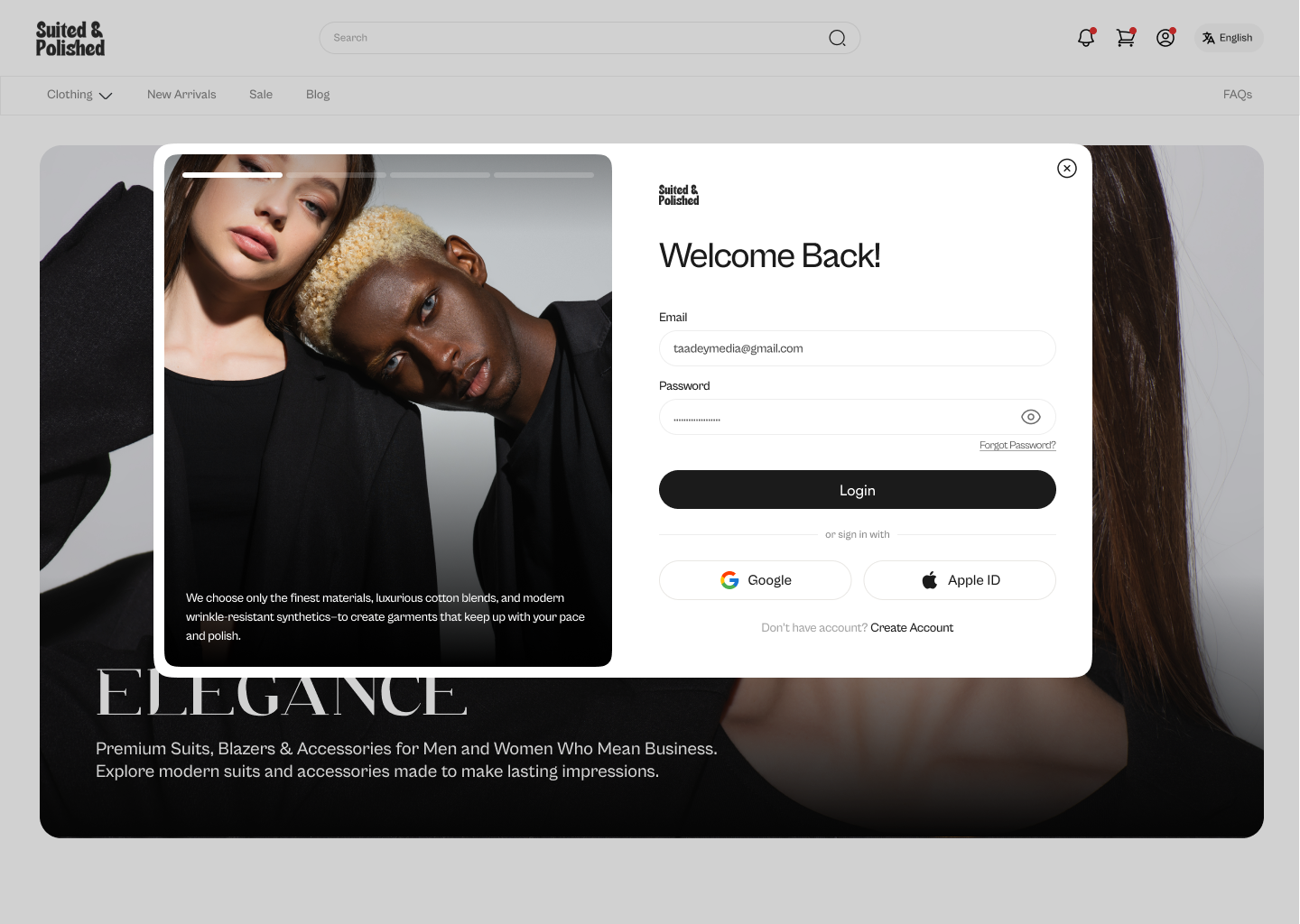Image resolution: width=1300 pixels, height=924 pixels.
Task: Open the user account profile icon
Action: pyautogui.click(x=1165, y=38)
